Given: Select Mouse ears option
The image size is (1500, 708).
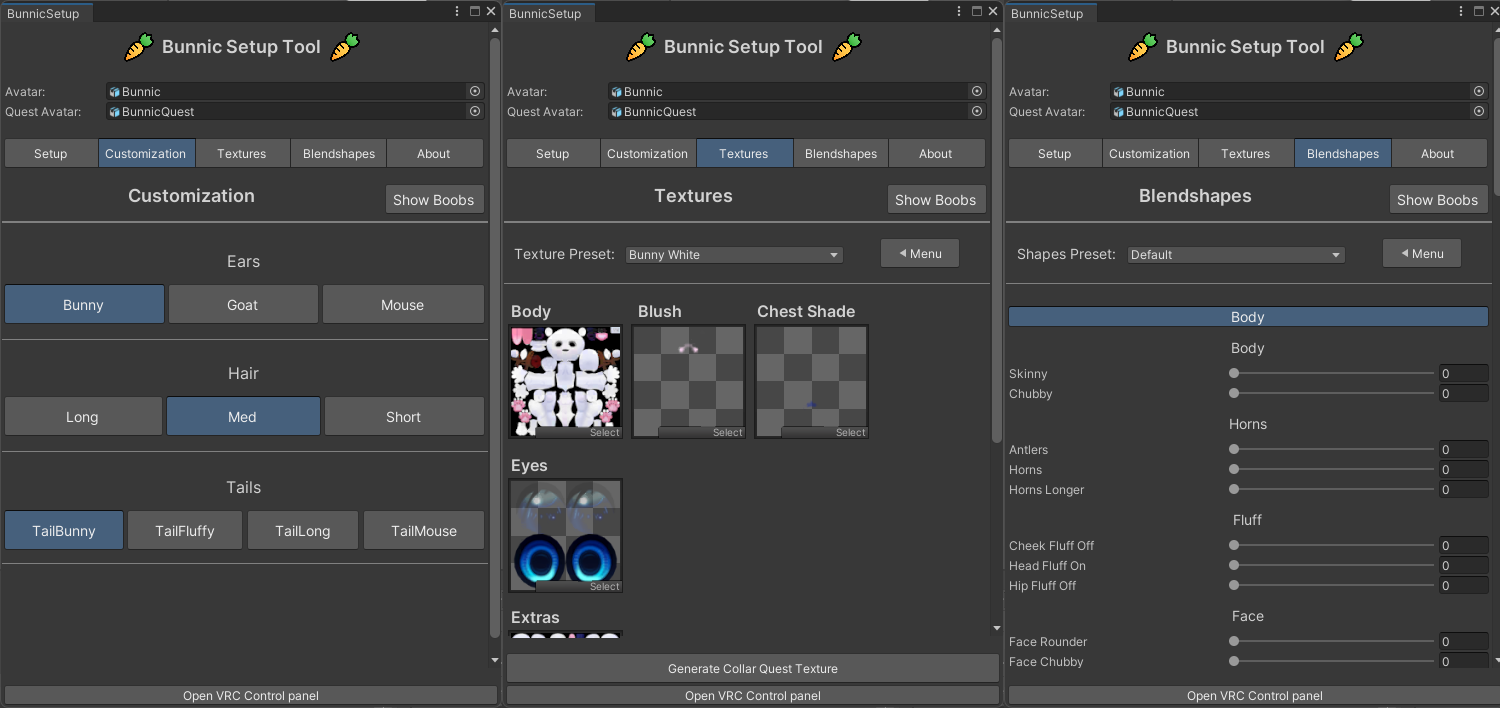Looking at the screenshot, I should (403, 304).
